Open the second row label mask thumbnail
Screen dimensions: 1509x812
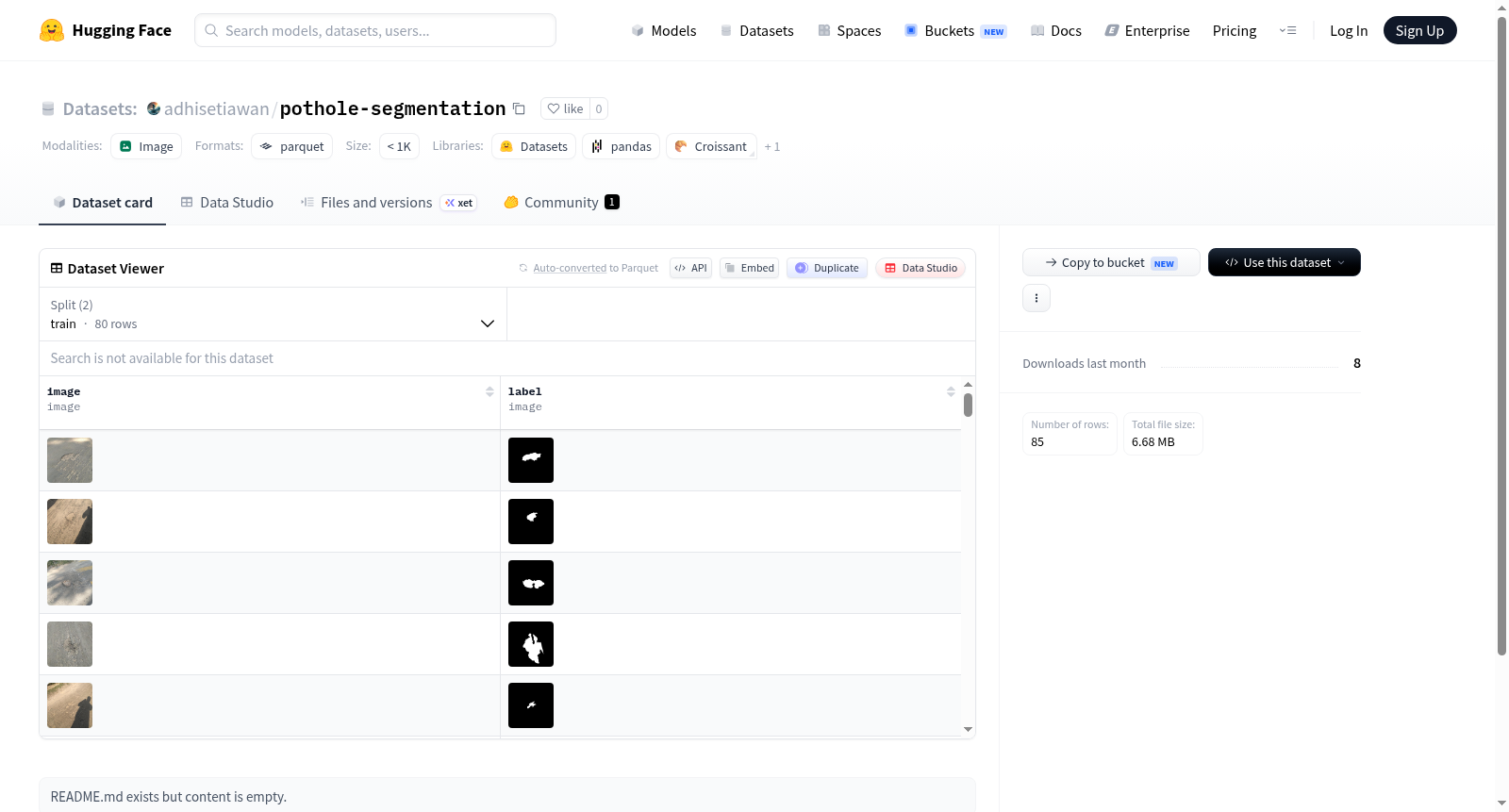pos(531,522)
